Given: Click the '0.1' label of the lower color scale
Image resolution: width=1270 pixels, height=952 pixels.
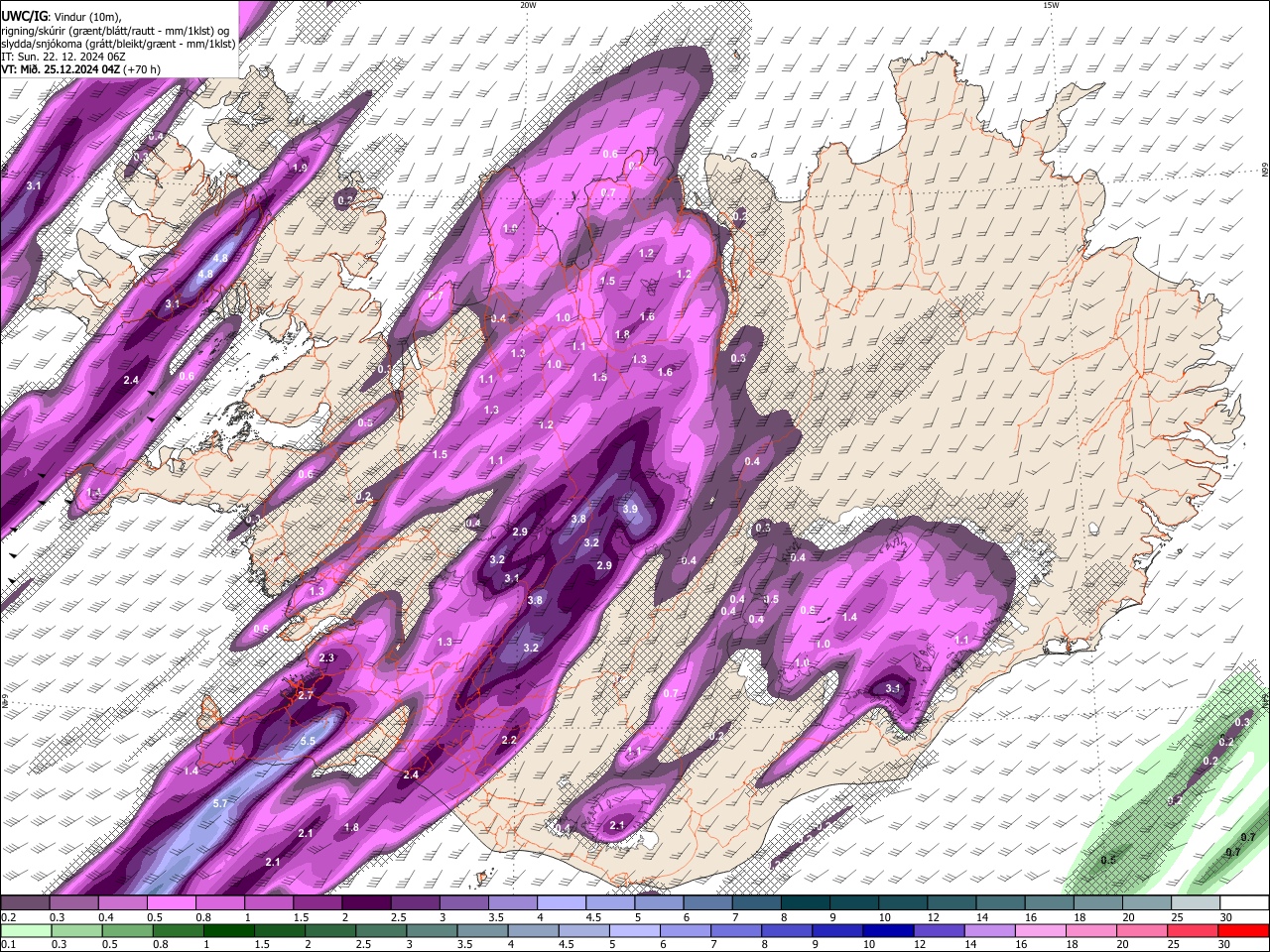Looking at the screenshot, I should tap(8, 944).
